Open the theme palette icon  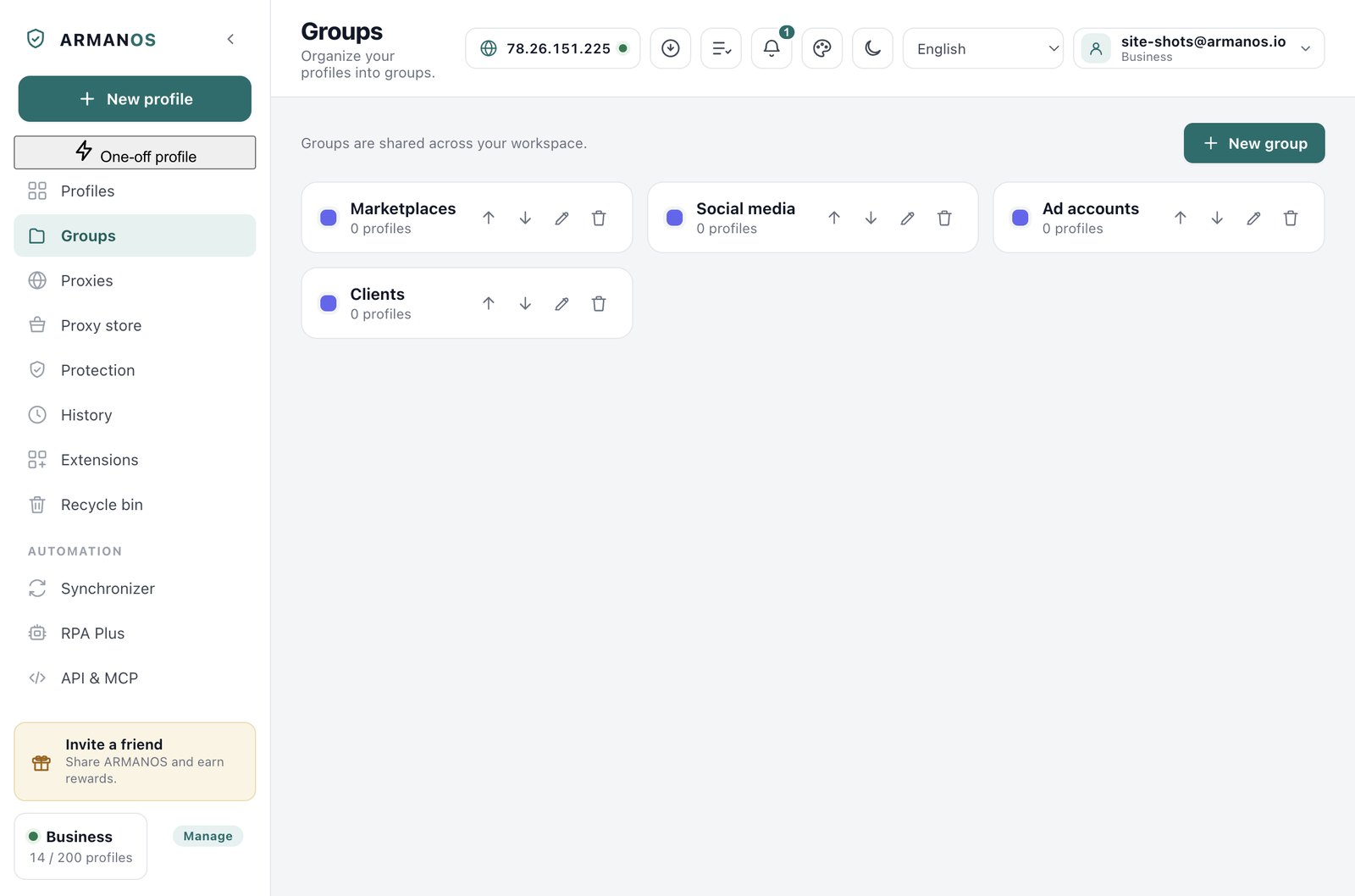click(822, 48)
